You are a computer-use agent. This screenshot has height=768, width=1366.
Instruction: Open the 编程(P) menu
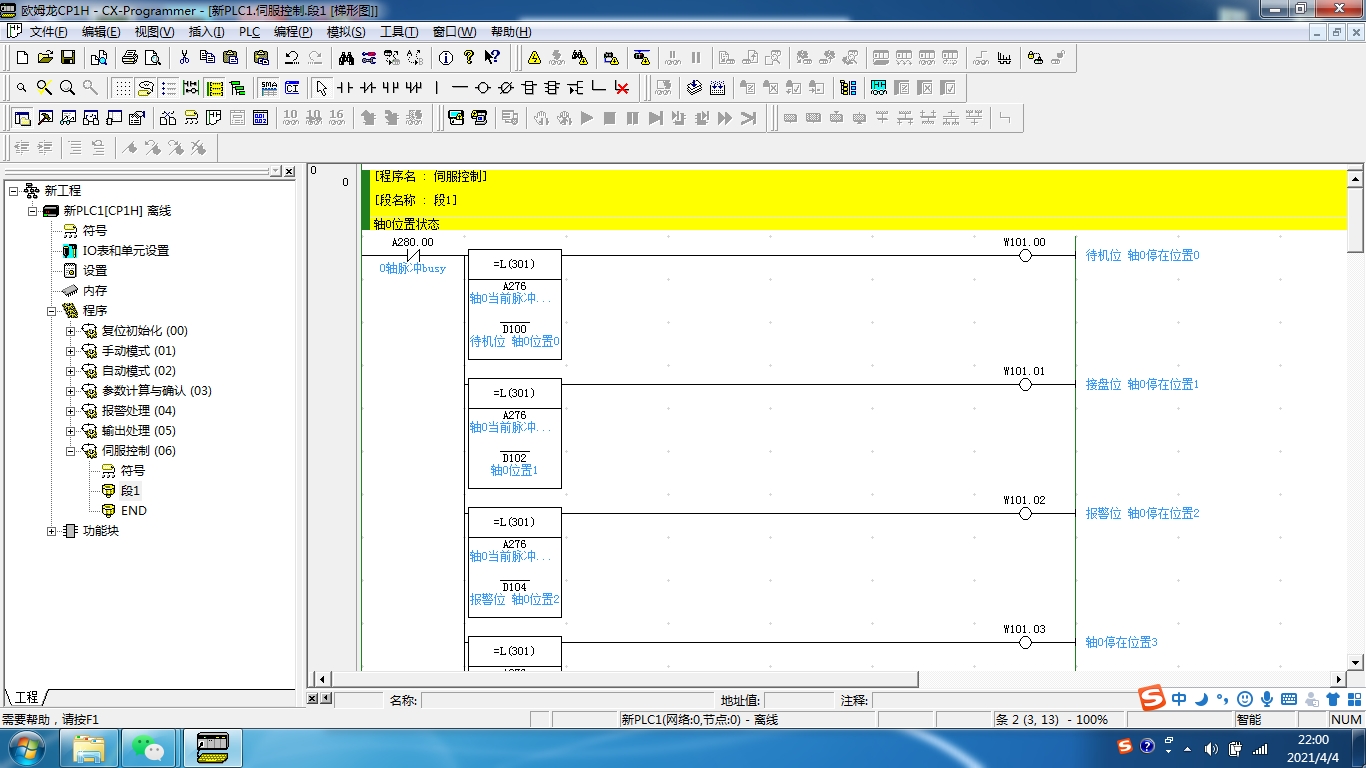(293, 32)
